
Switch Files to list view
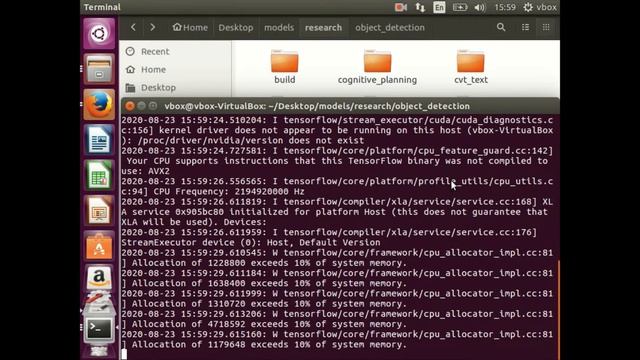point(525,27)
